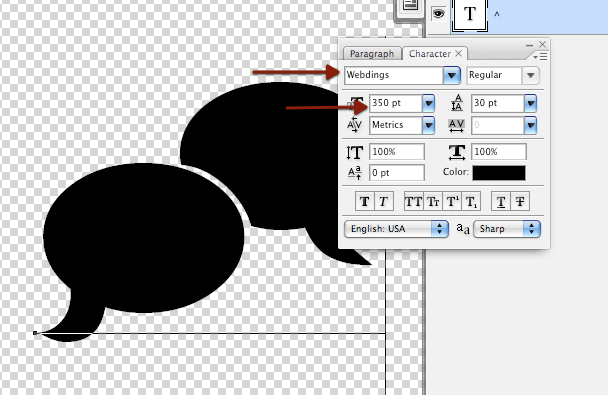Click the panel icon above the layers
The image size is (608, 395).
pyautogui.click(x=410, y=5)
